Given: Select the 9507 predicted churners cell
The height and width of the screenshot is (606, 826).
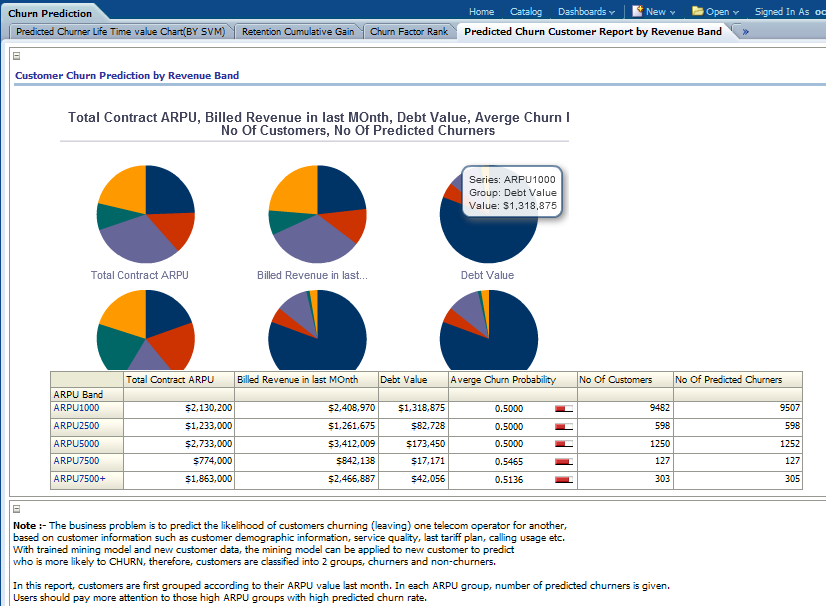Looking at the screenshot, I should click(x=738, y=408).
